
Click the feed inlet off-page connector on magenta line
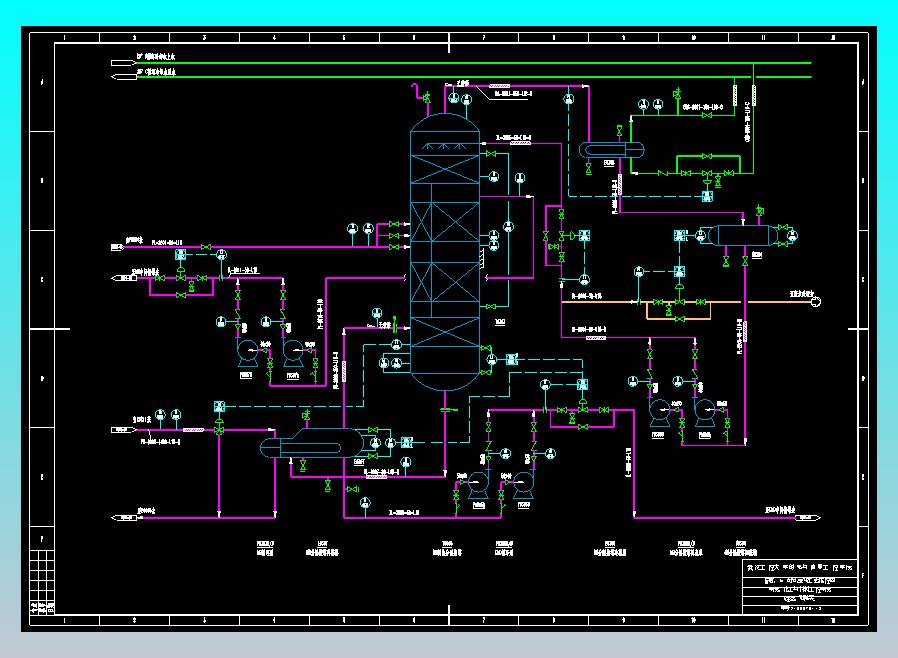tap(117, 247)
